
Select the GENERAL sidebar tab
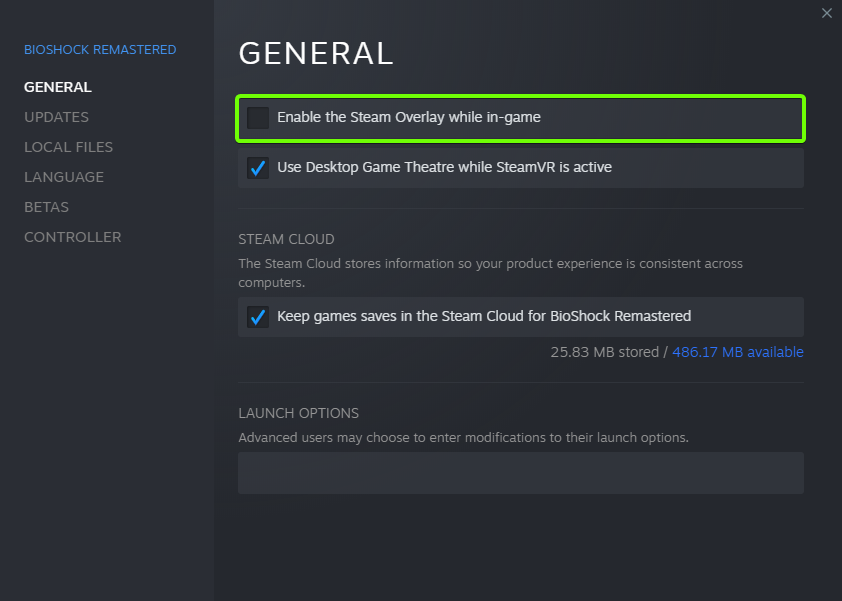coord(58,87)
